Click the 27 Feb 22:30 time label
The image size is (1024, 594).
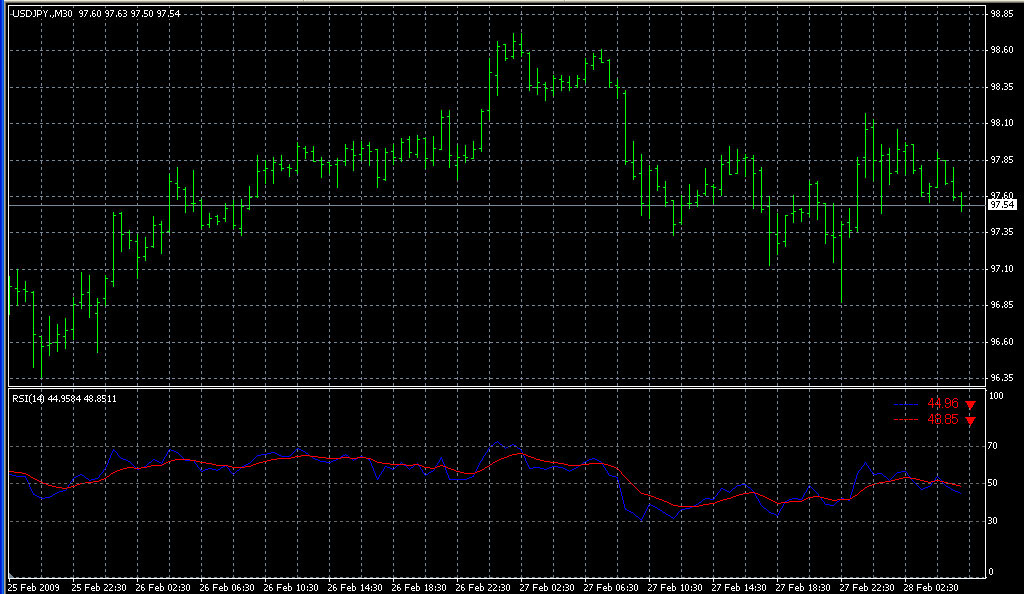point(867,587)
